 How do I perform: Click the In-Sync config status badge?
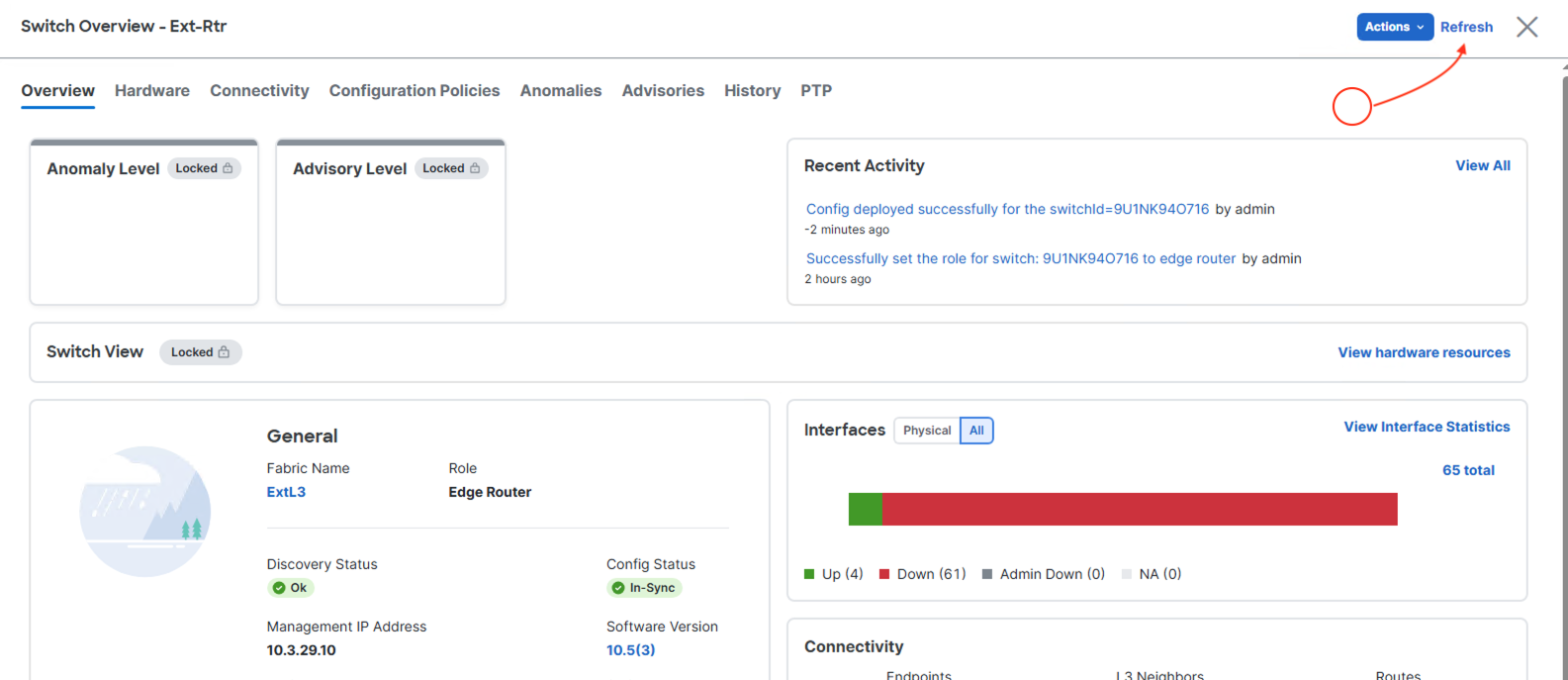click(644, 588)
